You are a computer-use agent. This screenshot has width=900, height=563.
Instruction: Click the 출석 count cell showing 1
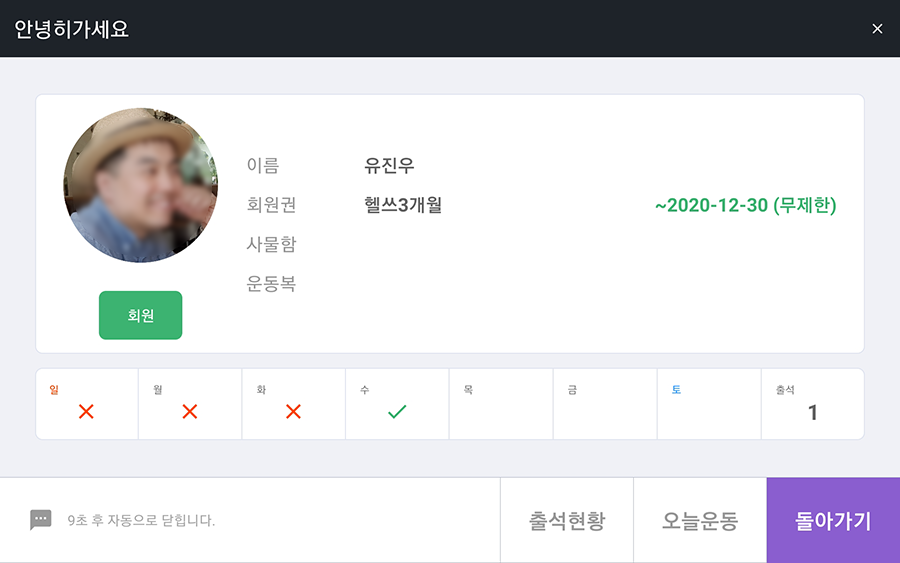(x=813, y=404)
